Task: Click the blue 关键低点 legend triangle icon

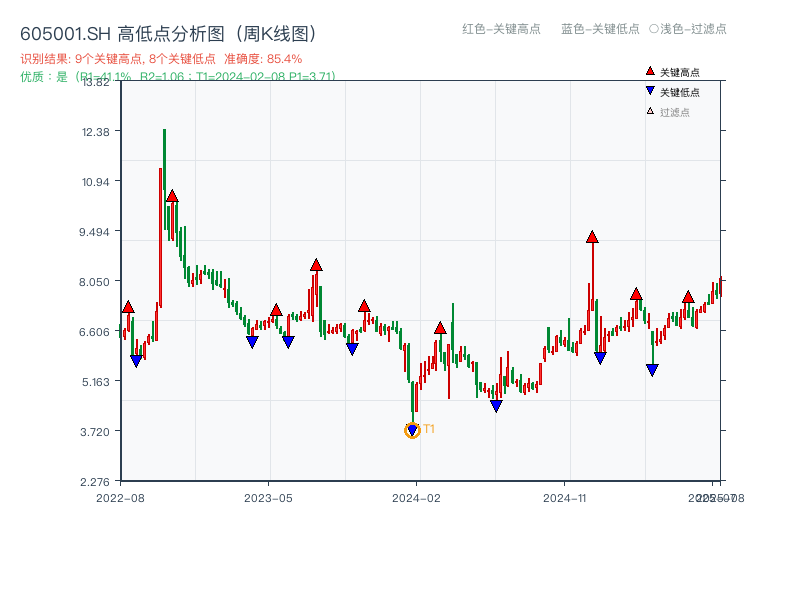Action: coord(650,90)
